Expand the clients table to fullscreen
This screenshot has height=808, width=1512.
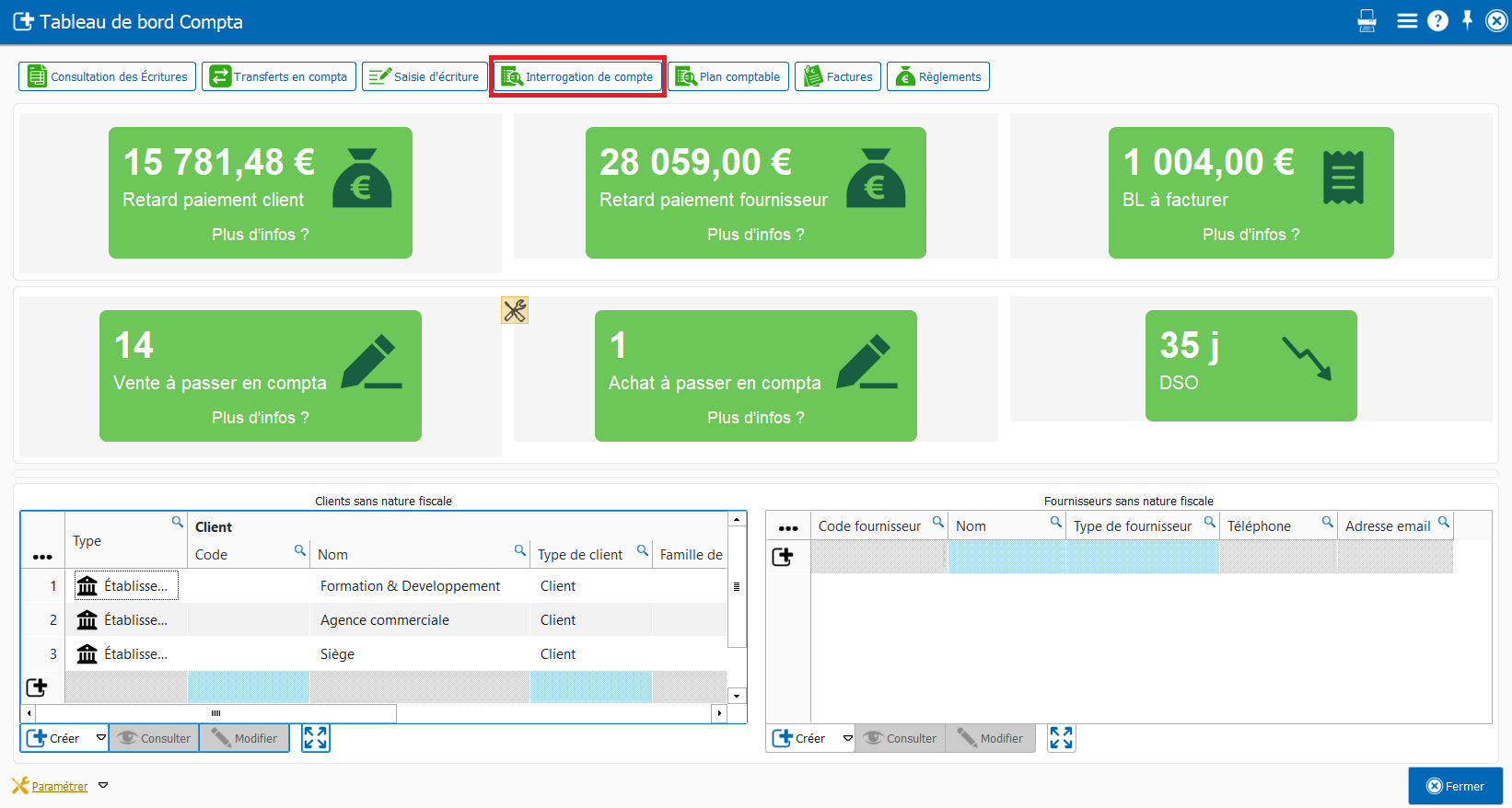point(316,738)
